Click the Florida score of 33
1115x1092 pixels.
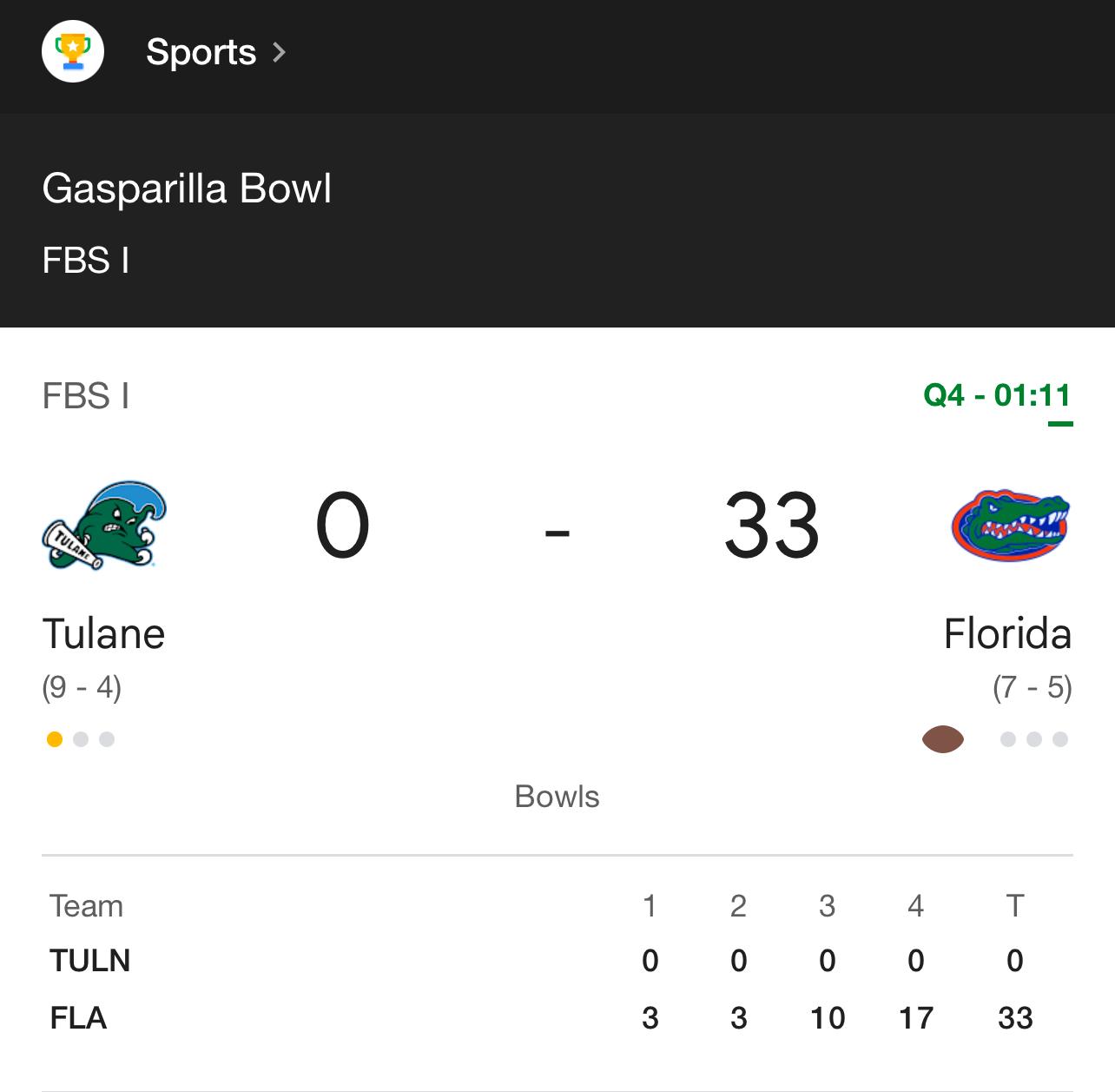[772, 526]
